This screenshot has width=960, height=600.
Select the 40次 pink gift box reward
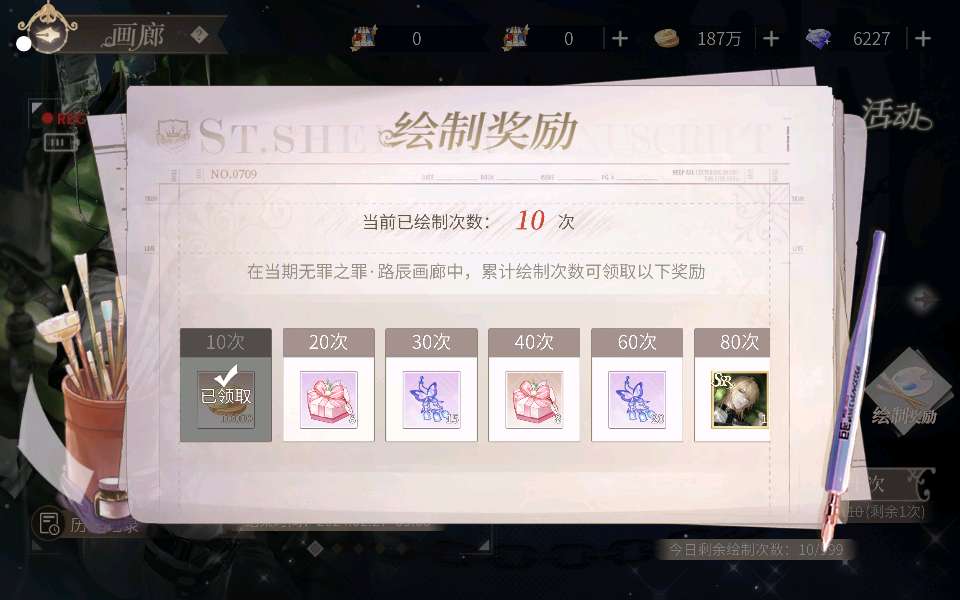click(534, 400)
